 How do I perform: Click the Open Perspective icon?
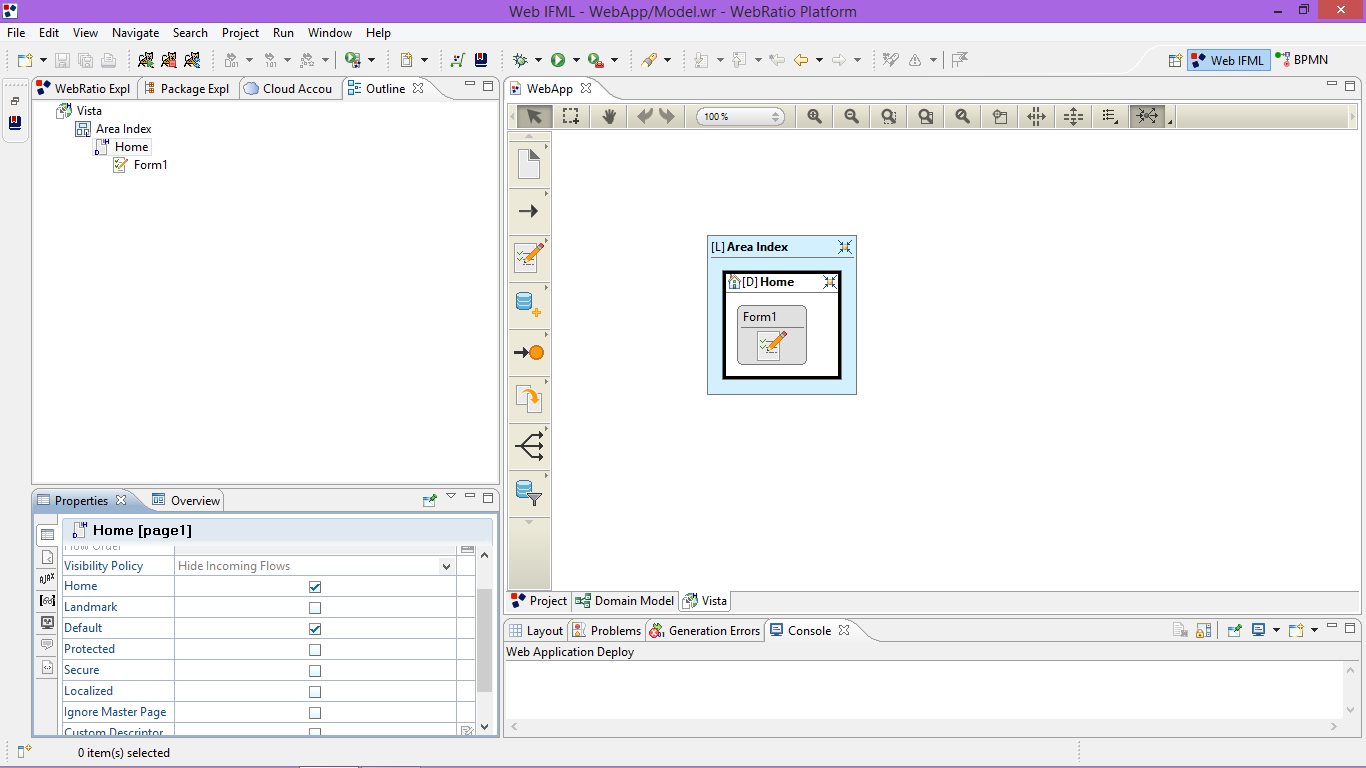click(x=1176, y=60)
